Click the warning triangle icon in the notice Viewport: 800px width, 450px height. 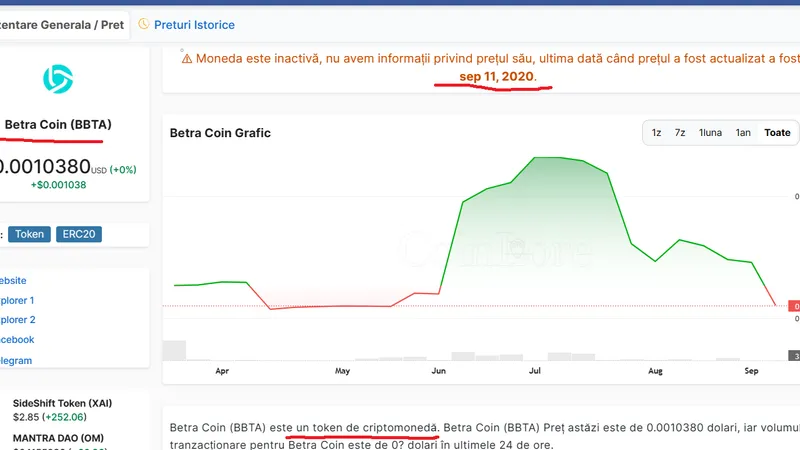(x=187, y=59)
